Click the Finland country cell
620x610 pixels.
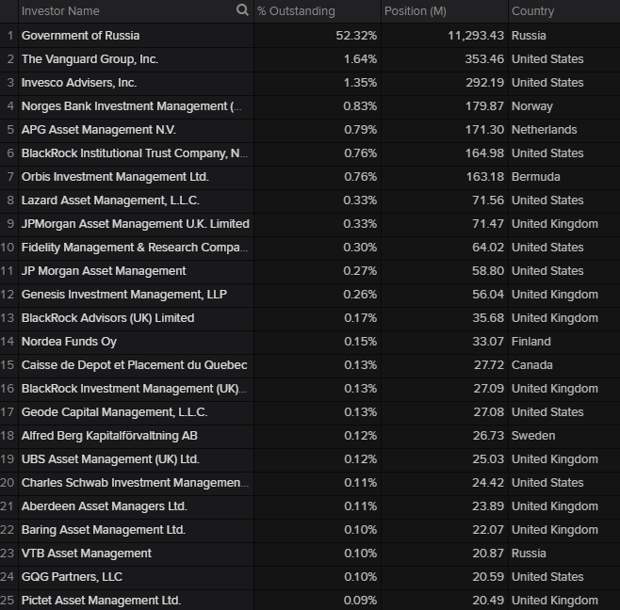coord(531,342)
